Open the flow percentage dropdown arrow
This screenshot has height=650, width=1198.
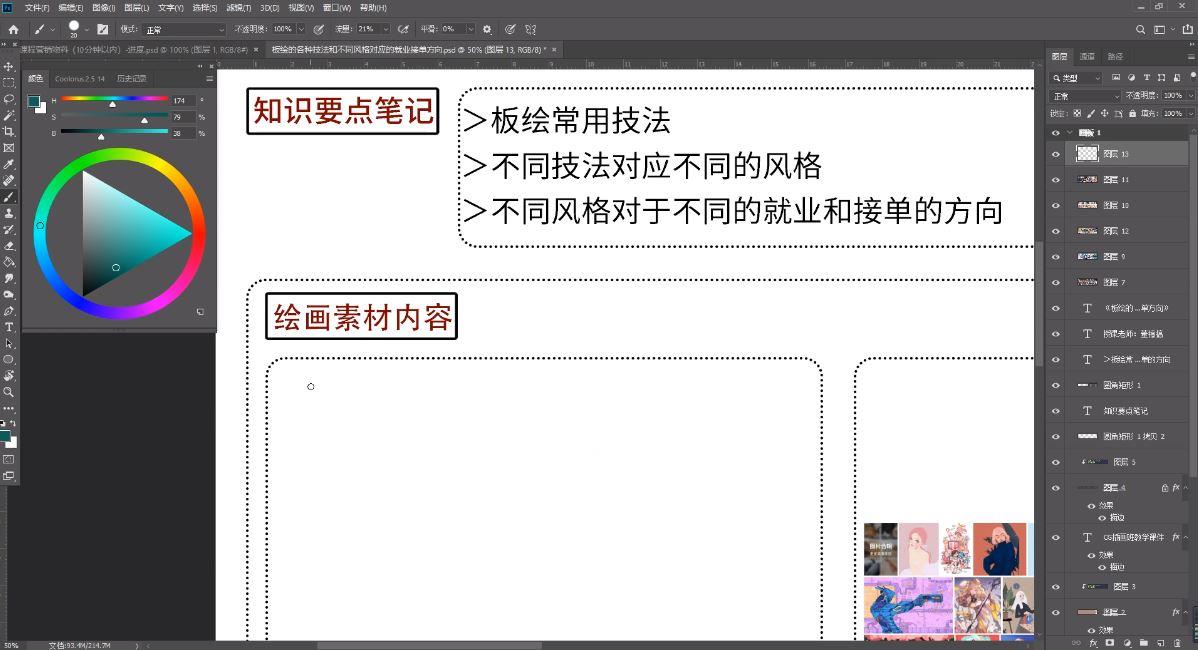point(386,29)
